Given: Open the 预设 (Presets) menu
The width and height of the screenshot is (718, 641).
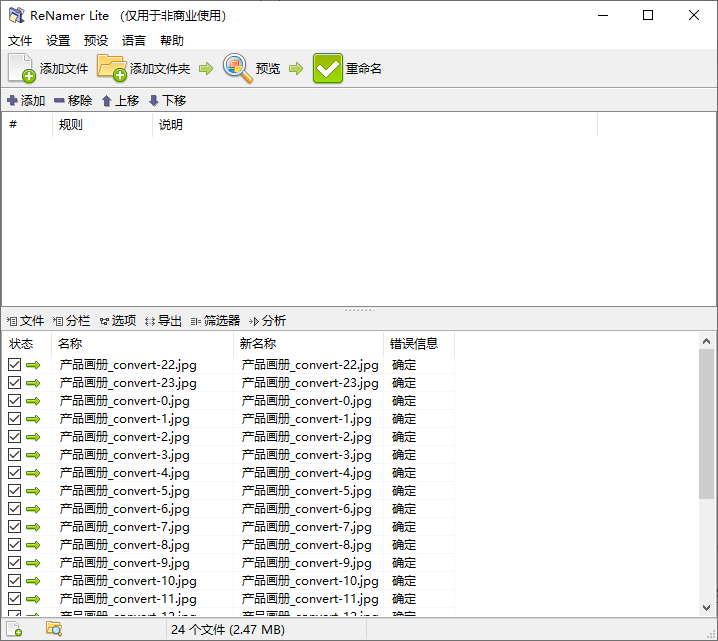Looking at the screenshot, I should 96,41.
